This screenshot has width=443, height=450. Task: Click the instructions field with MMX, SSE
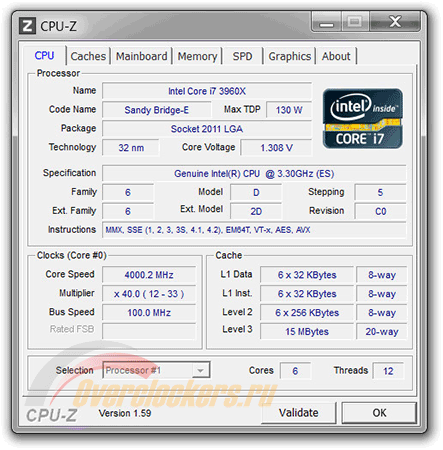254,230
